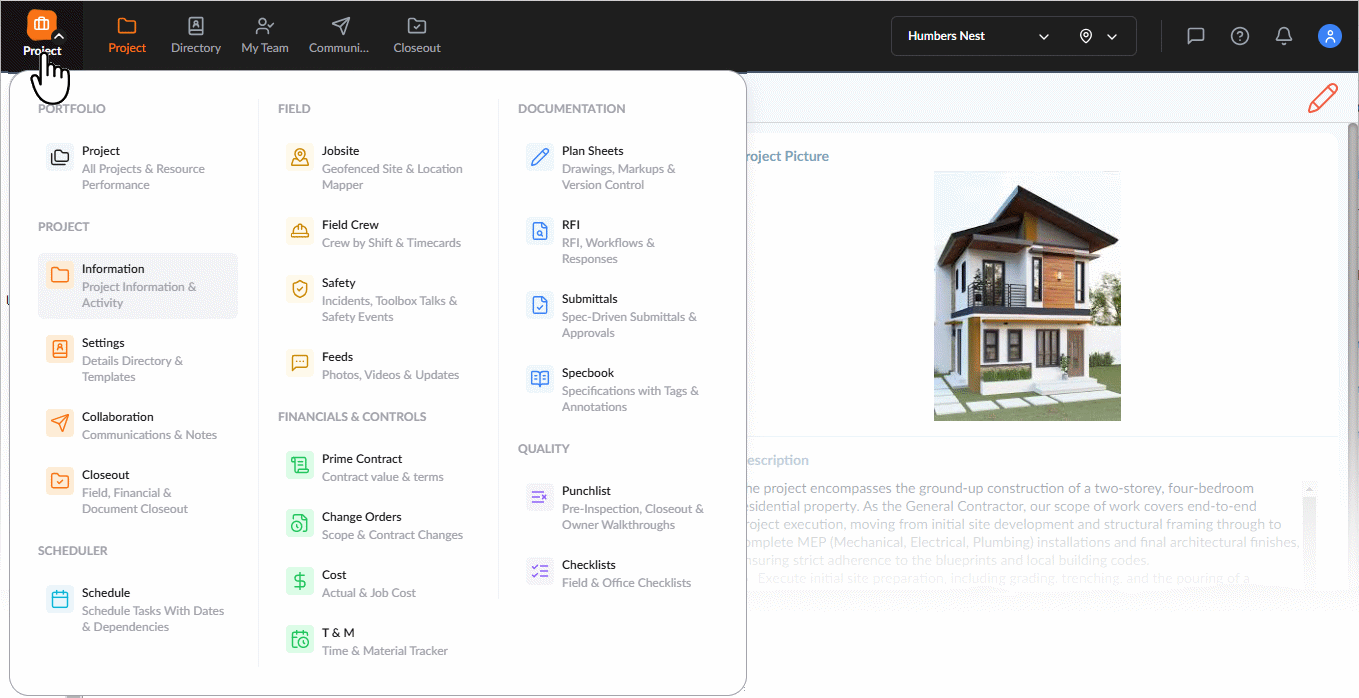Image resolution: width=1359 pixels, height=698 pixels.
Task: Open the Jobsite location pin icon
Action: (300, 157)
